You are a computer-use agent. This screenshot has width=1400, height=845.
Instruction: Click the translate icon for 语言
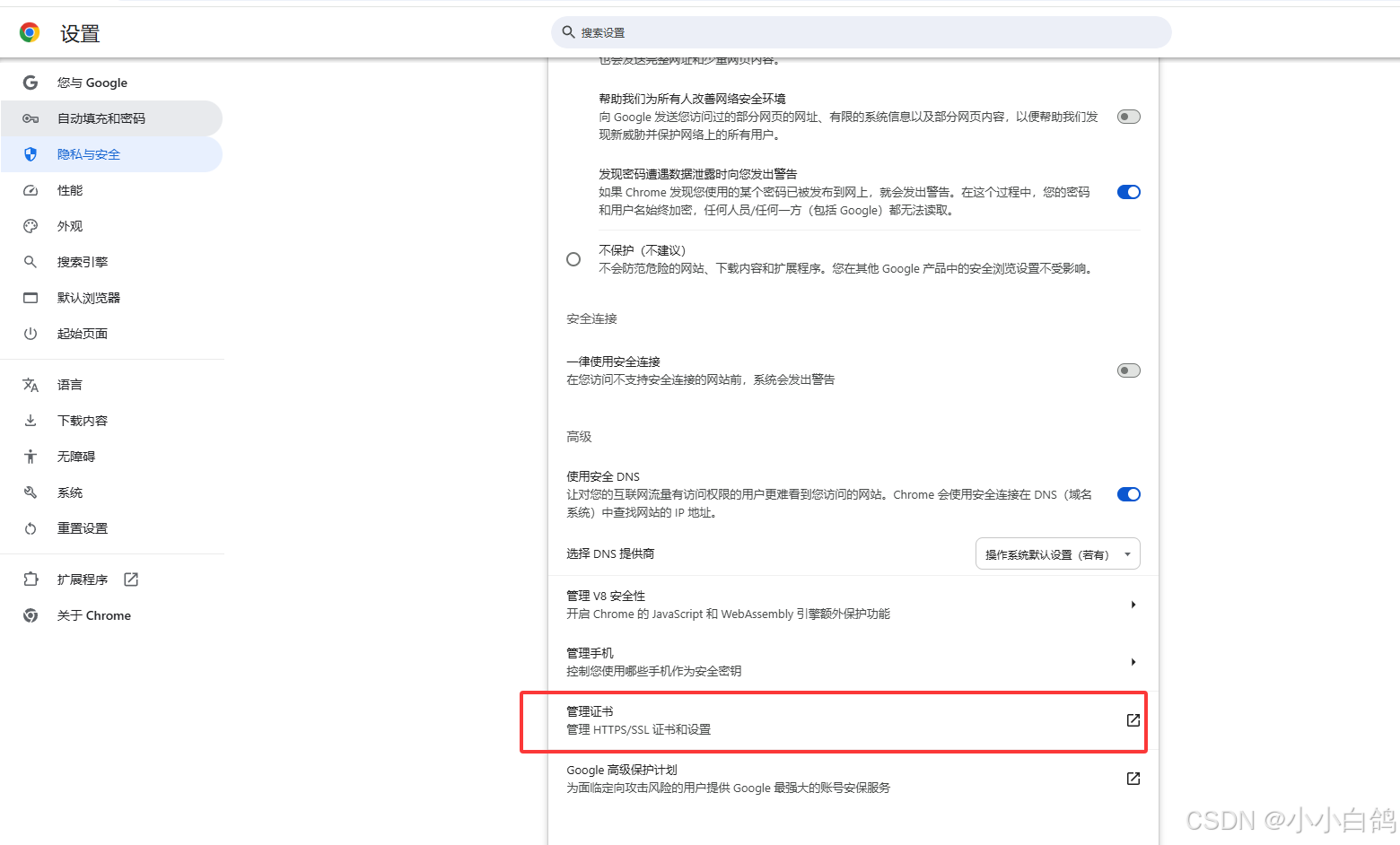[x=31, y=385]
